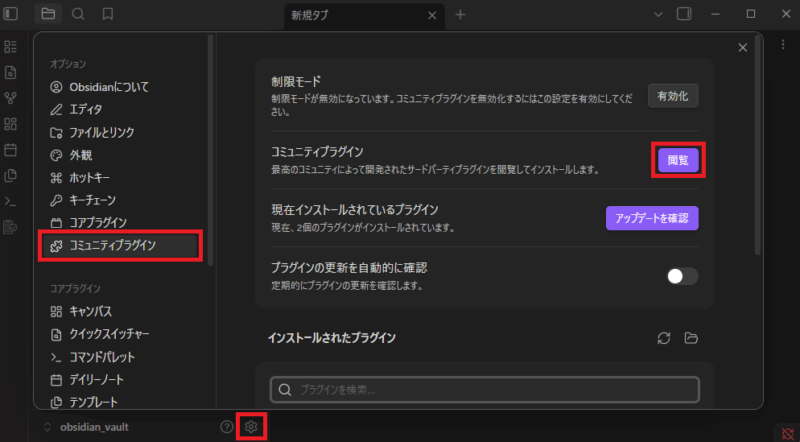The image size is (800, 442).
Task: Create new canvas from left ribbon icon
Action: tap(10, 124)
